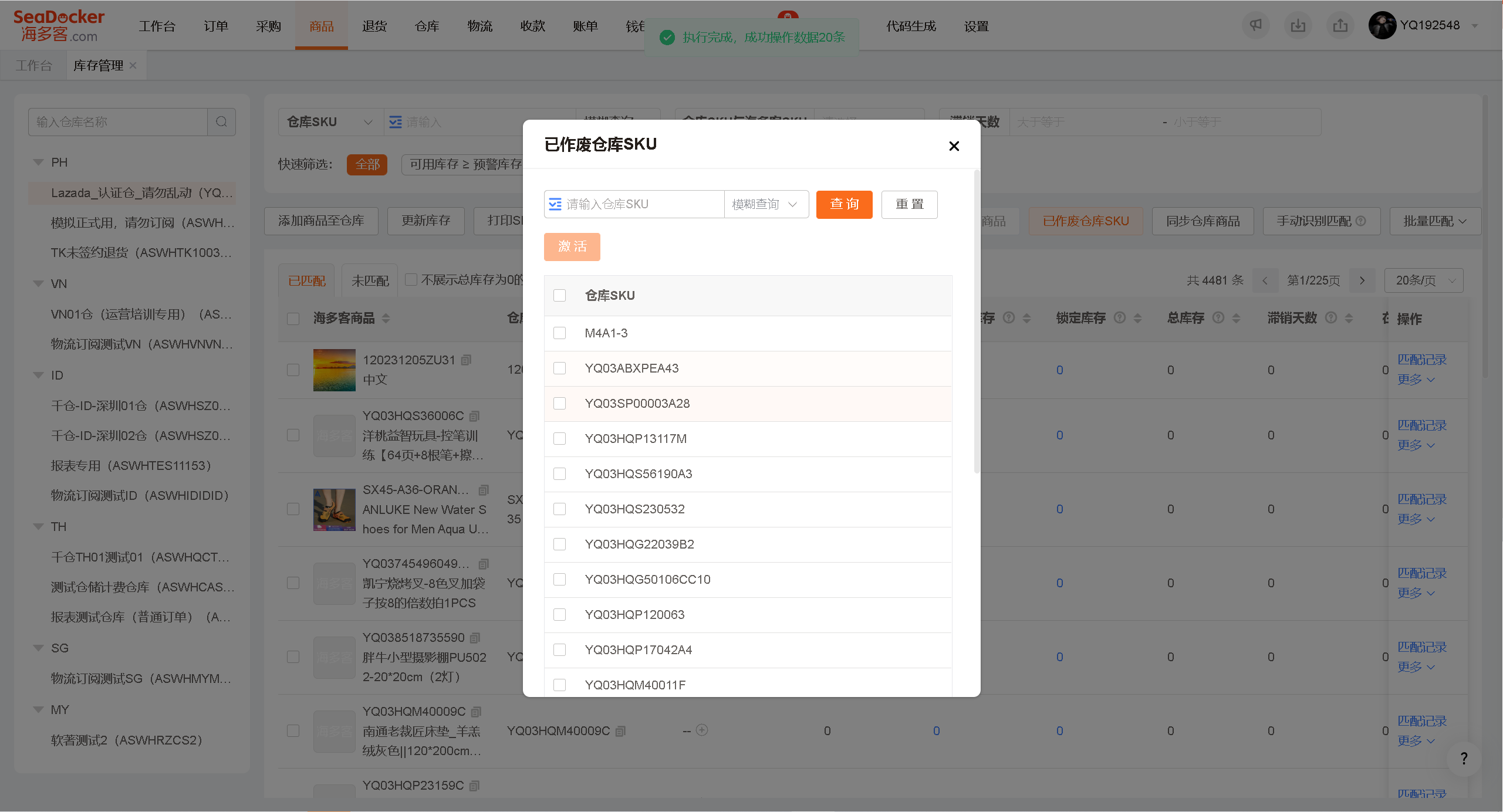Image resolution: width=1503 pixels, height=812 pixels.
Task: Check the YQ03HQP13117M row checkbox
Action: pyautogui.click(x=559, y=439)
